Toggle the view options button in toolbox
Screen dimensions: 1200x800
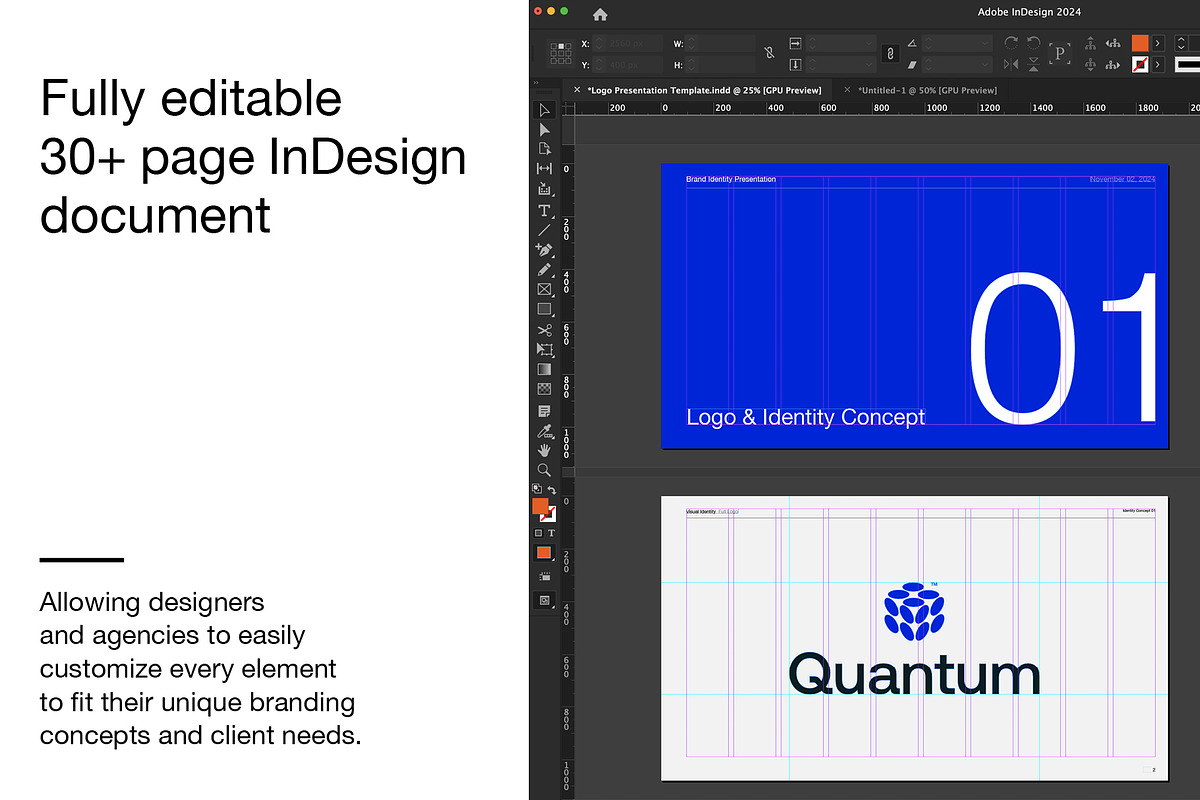pyautogui.click(x=546, y=576)
